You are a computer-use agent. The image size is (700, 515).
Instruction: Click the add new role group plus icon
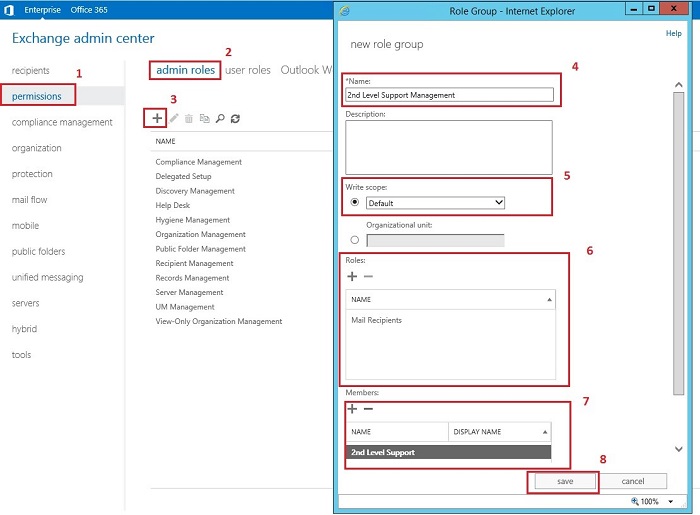click(x=157, y=118)
